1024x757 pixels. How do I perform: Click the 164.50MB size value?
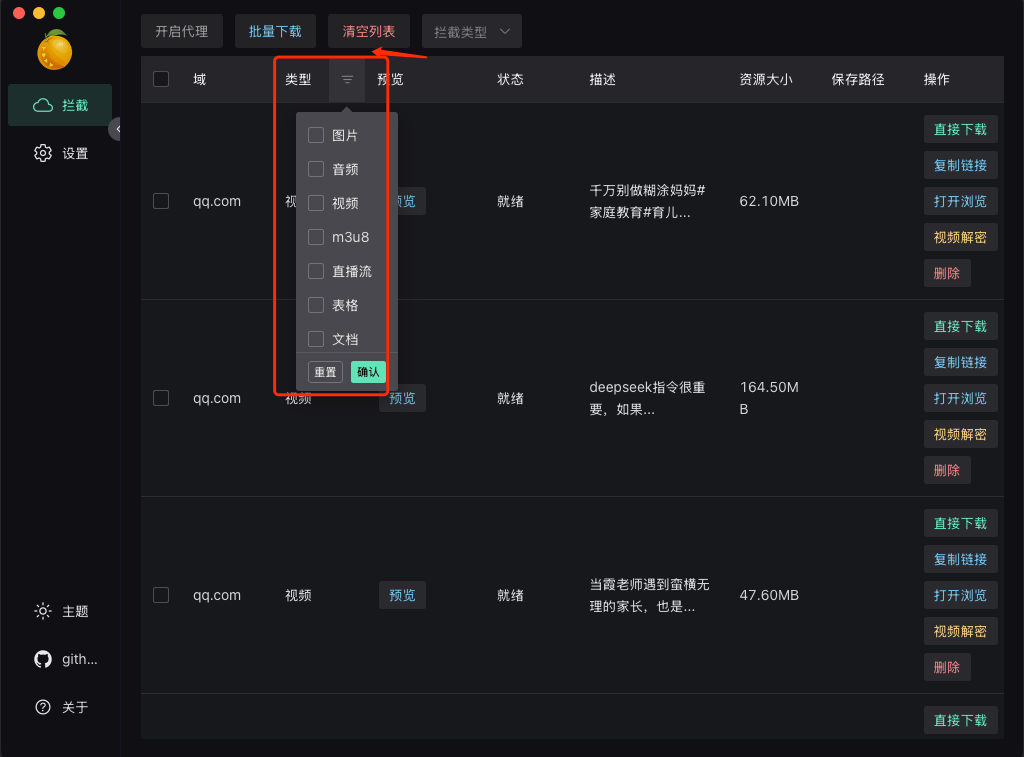tap(769, 398)
